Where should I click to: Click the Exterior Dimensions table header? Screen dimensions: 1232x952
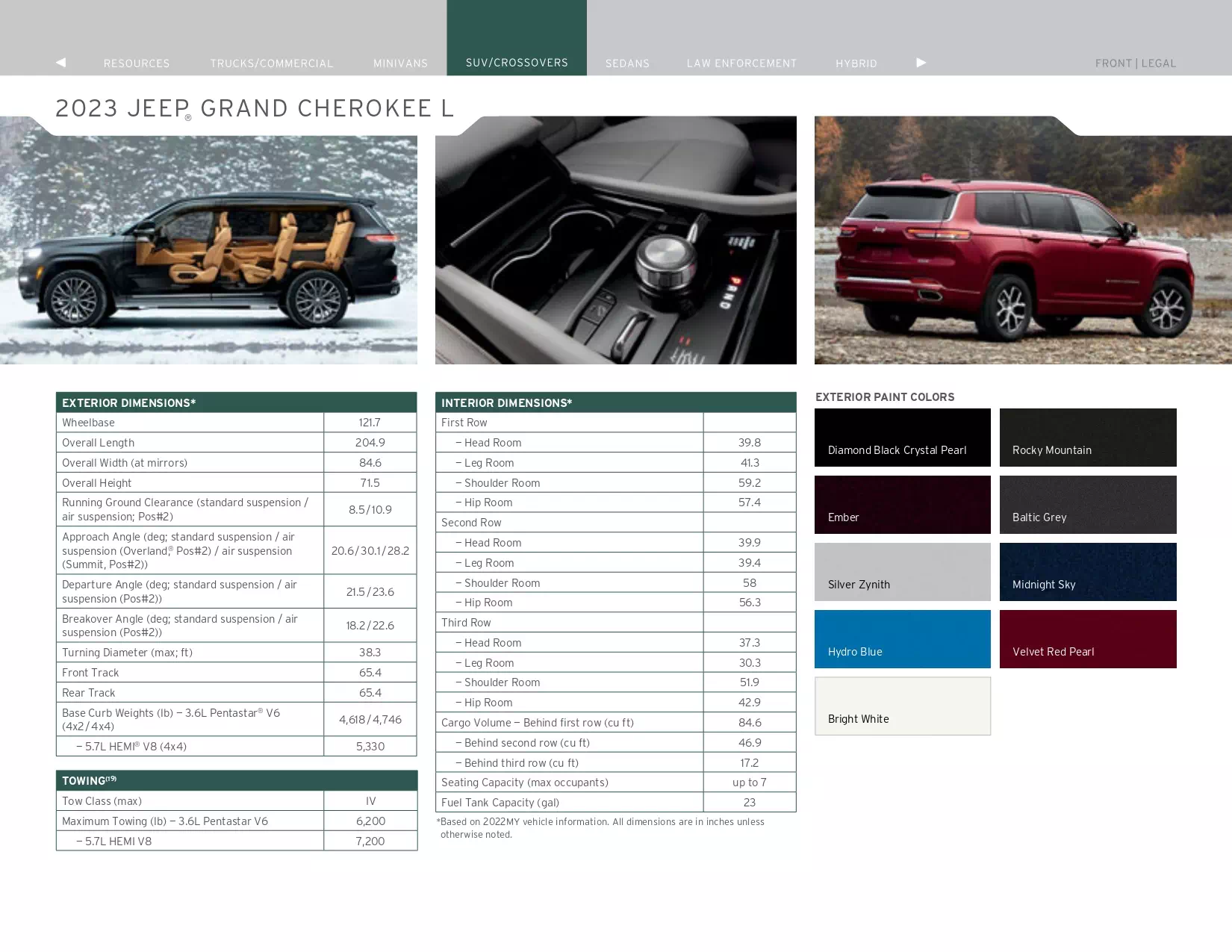pos(237,402)
